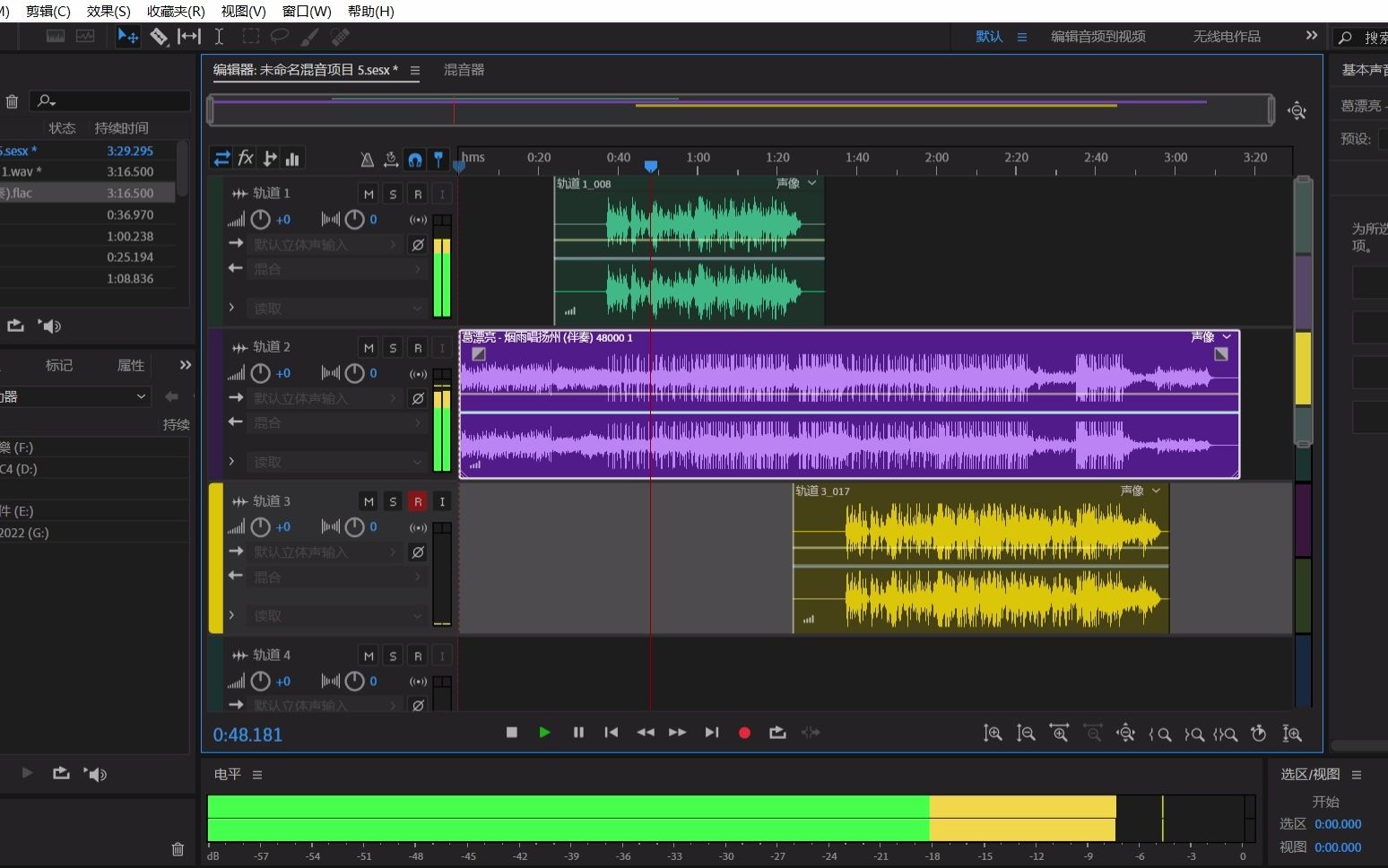Open 声像 dropdown on clip 轨道 3_017

pos(1141,491)
